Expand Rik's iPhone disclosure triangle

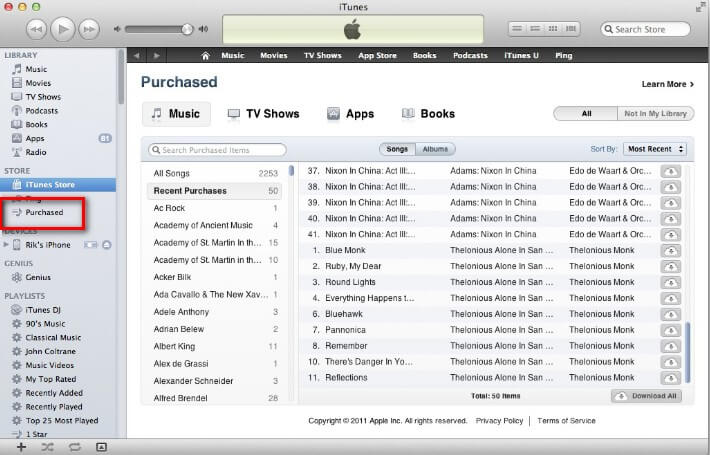[x=6, y=245]
